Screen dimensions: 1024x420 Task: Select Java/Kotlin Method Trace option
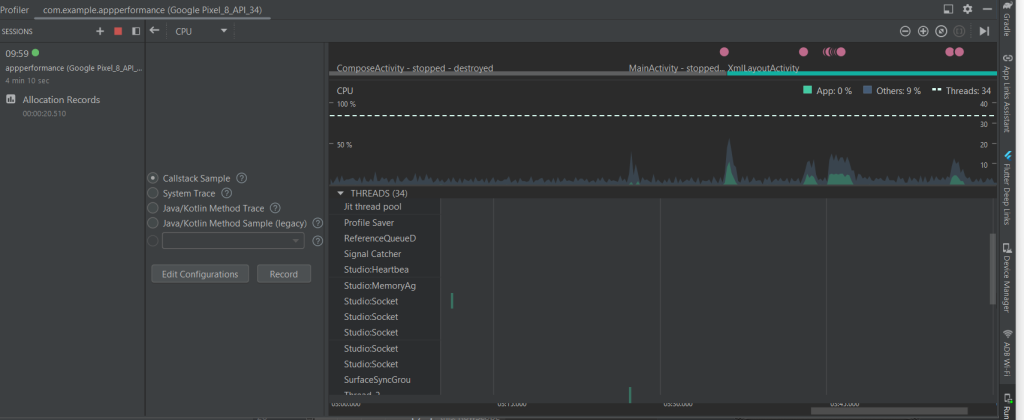pyautogui.click(x=152, y=208)
